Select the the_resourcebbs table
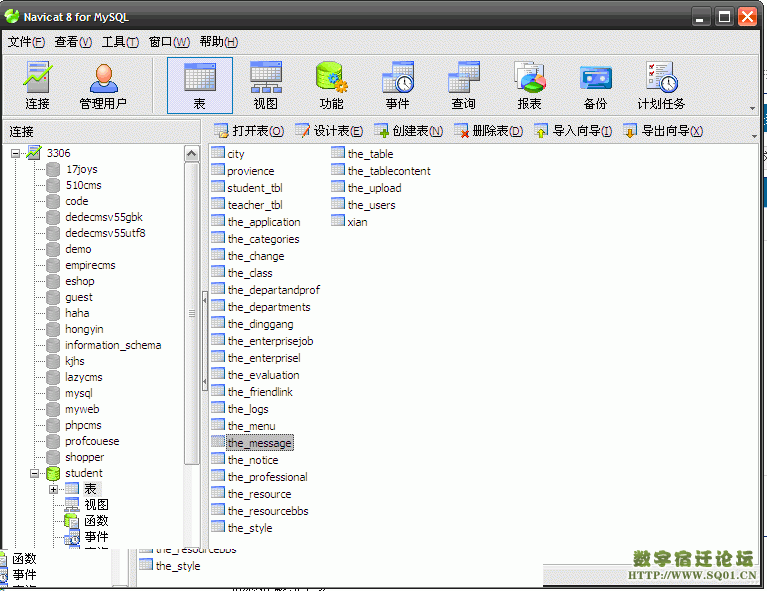Image resolution: width=767 pixels, height=591 pixels. [268, 511]
